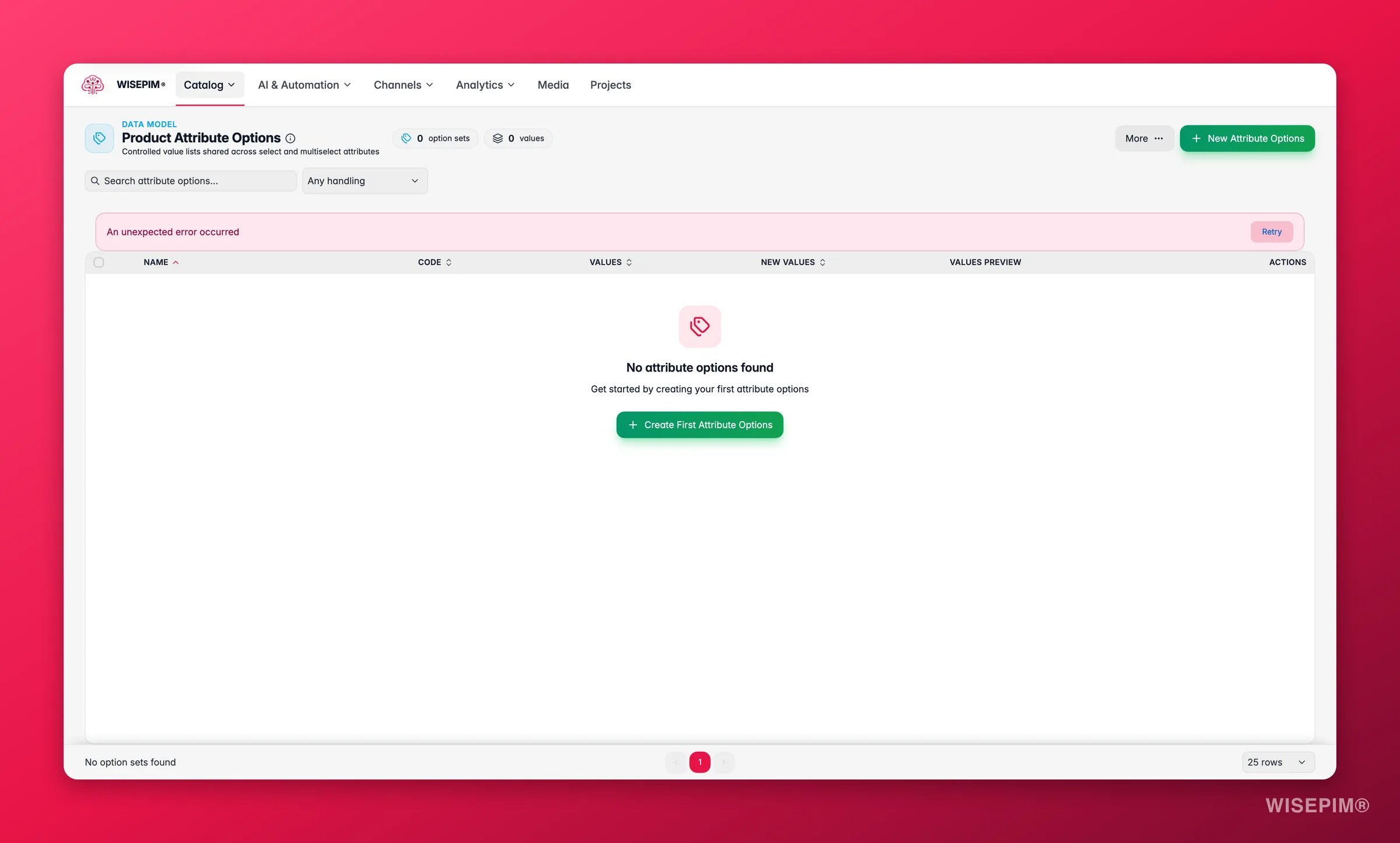Select page 1 in pagination
Viewport: 1400px width, 843px height.
tap(700, 762)
